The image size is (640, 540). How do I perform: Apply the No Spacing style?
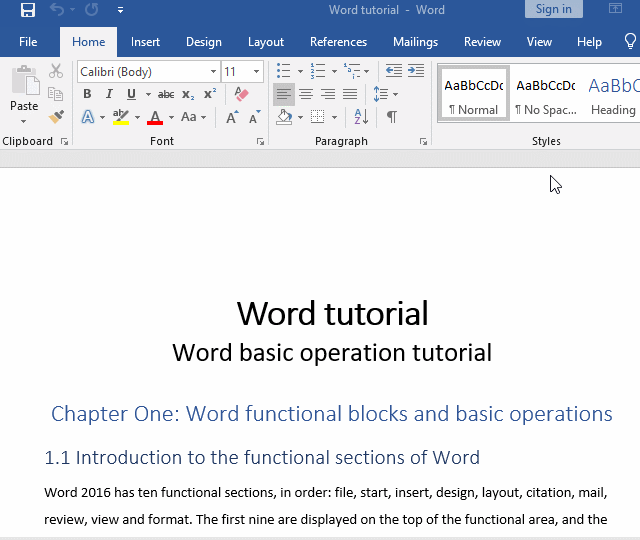[x=546, y=94]
